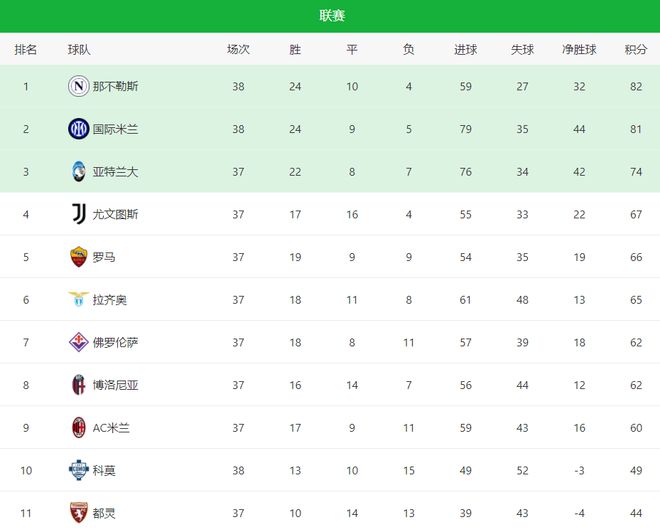The width and height of the screenshot is (660, 532).
Task: Click the 净胜球 column header
Action: point(579,49)
